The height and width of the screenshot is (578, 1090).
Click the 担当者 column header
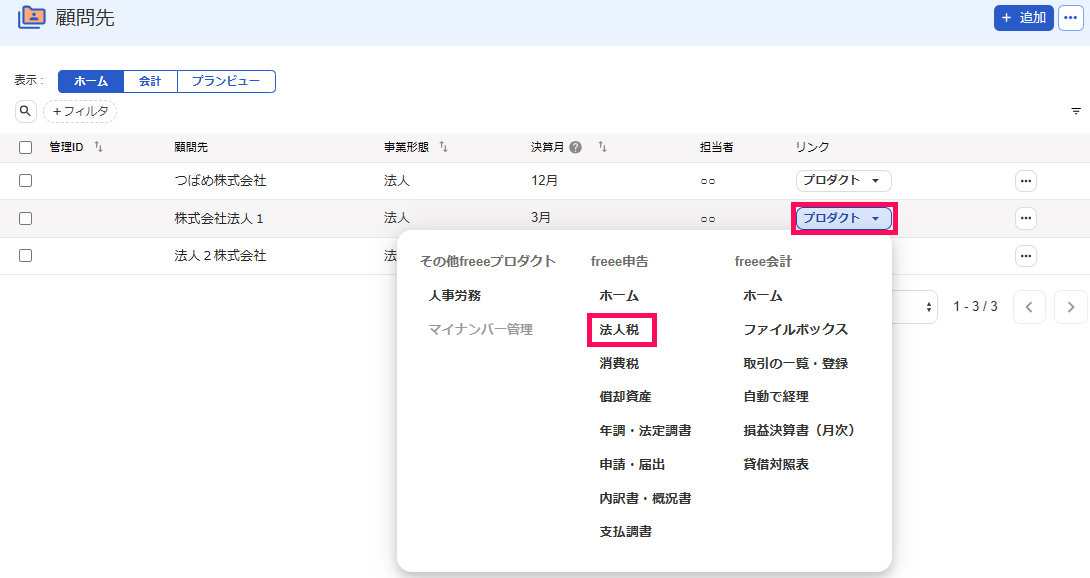(x=717, y=147)
